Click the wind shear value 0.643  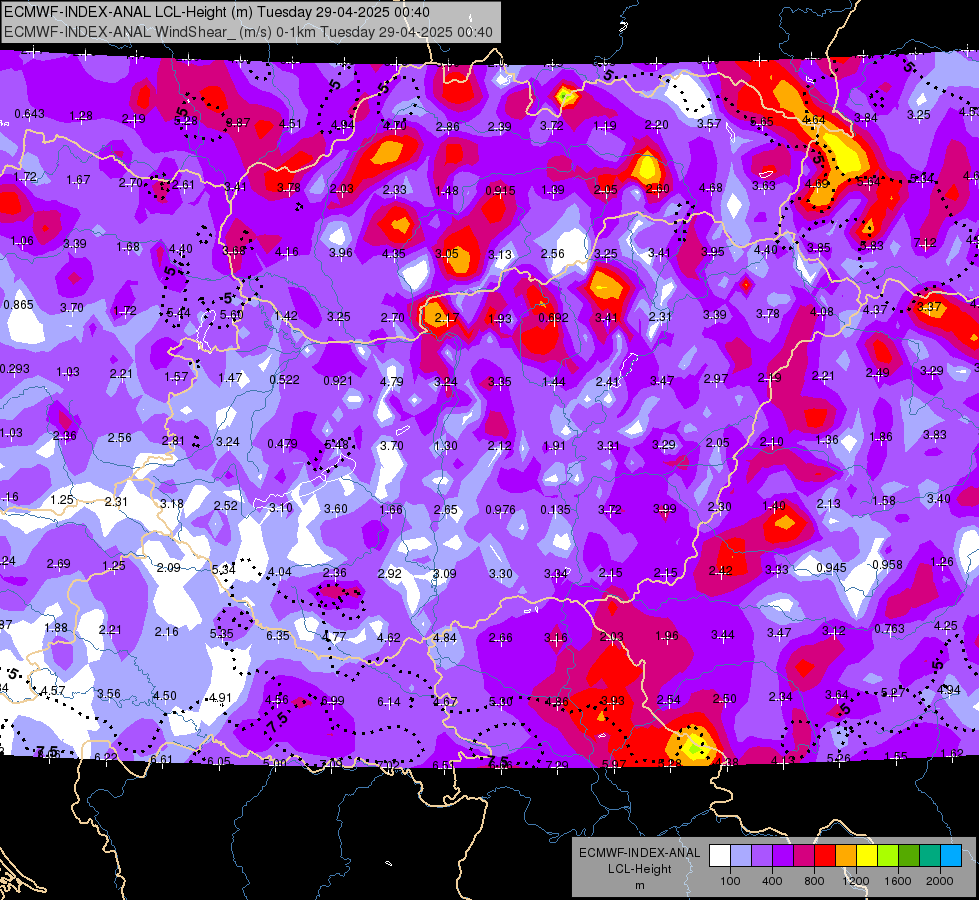point(29,114)
